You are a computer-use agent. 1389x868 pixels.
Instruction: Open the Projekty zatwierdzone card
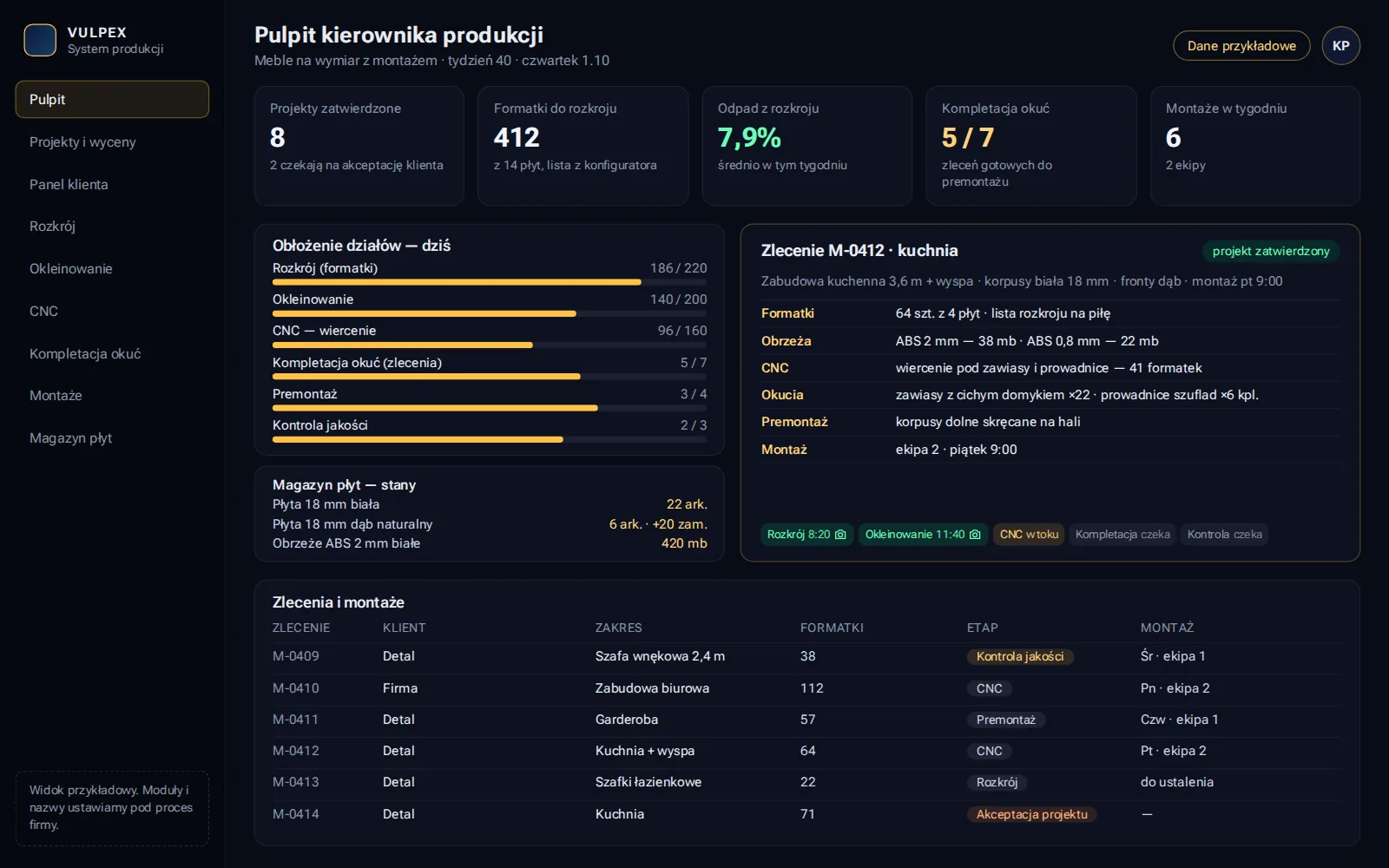[359, 146]
